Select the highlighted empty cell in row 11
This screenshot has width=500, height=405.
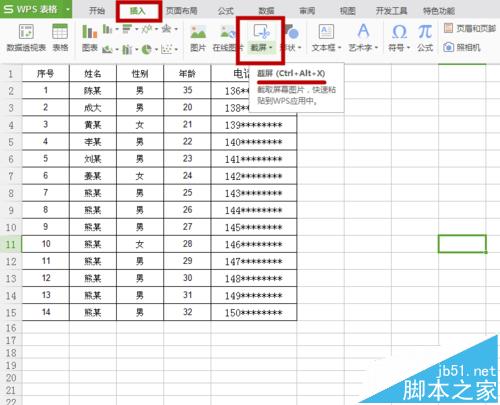462,244
